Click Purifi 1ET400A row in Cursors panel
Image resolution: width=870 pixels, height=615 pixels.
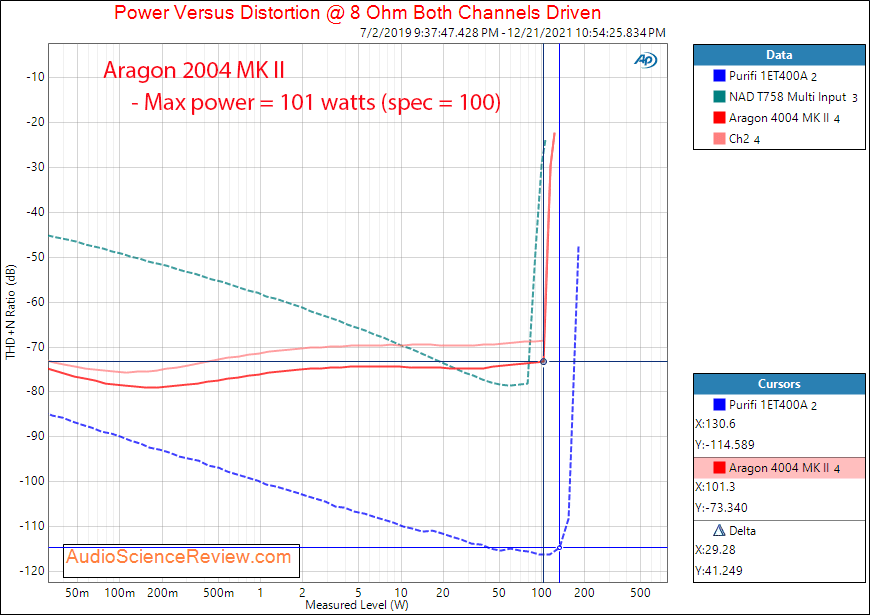coord(779,405)
